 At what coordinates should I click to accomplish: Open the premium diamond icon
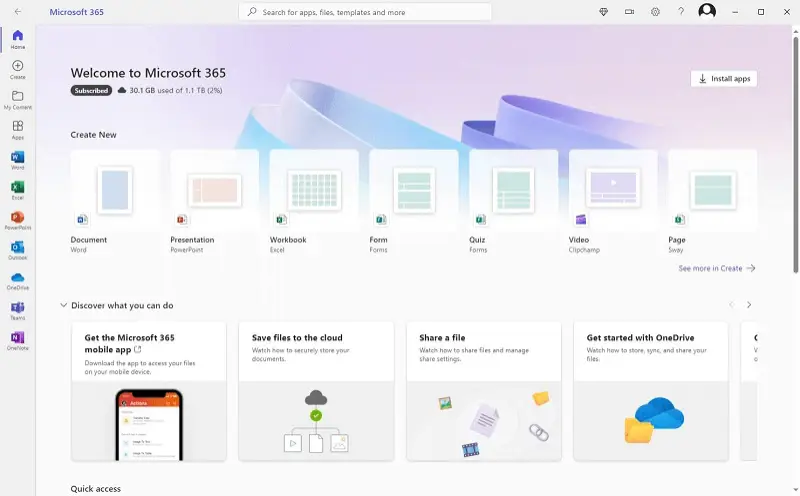(x=604, y=12)
